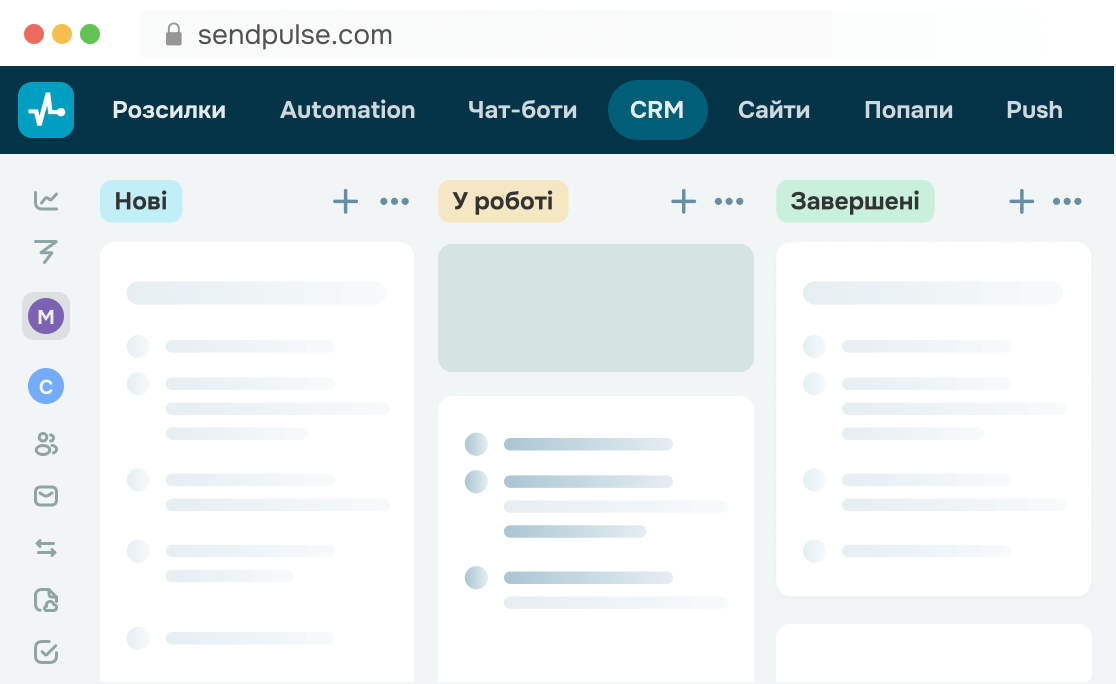Open Нові column options menu
Viewport: 1116px width, 684px height.
395,202
